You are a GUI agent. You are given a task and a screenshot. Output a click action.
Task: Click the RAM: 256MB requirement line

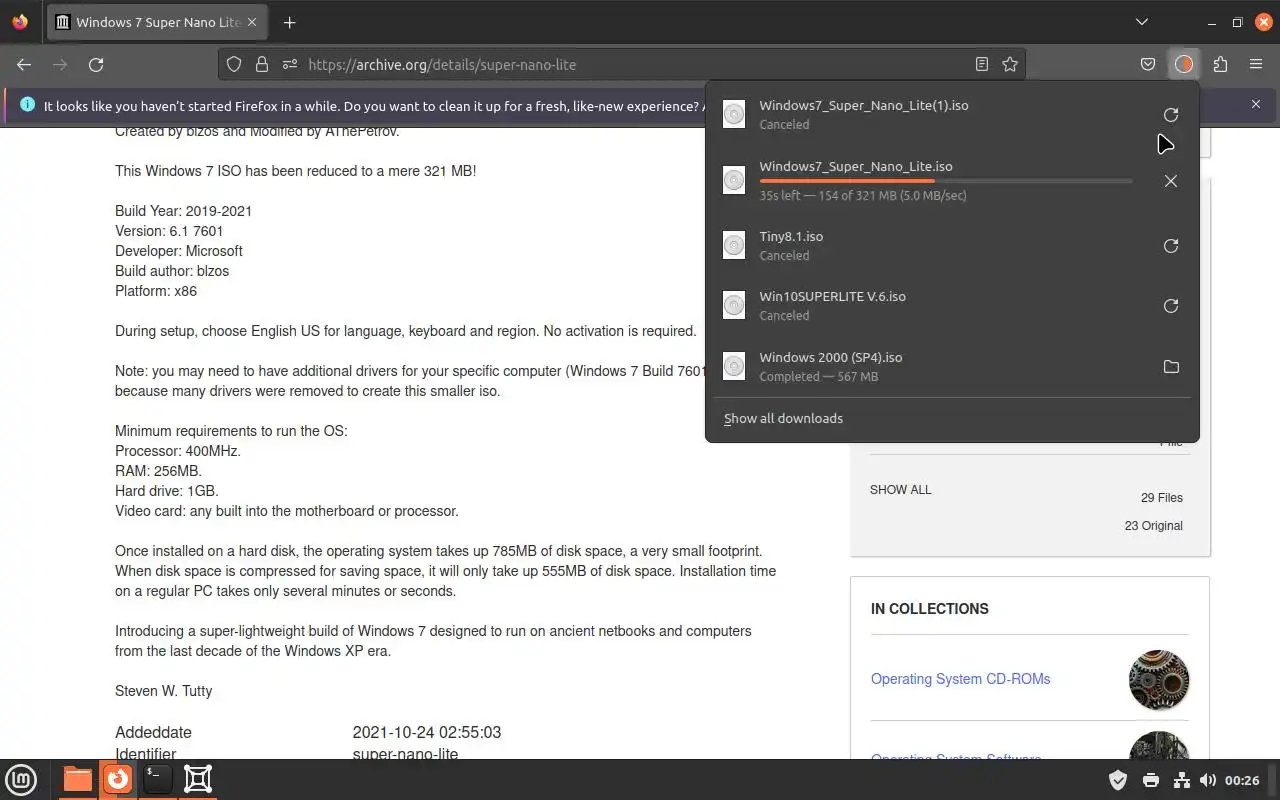(158, 471)
